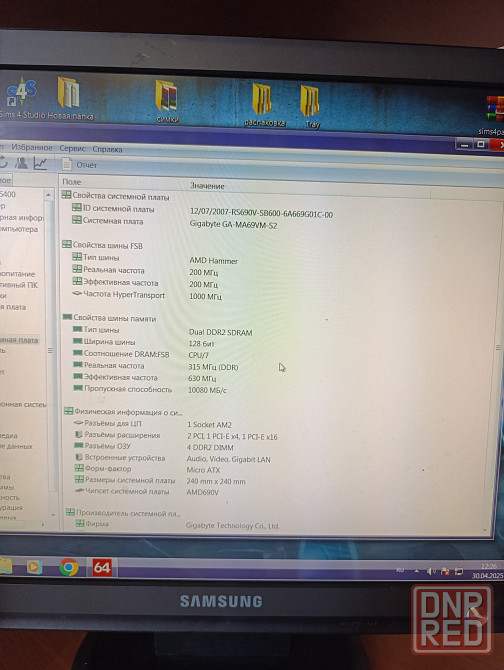Open the Избранное menu

pyautogui.click(x=32, y=147)
